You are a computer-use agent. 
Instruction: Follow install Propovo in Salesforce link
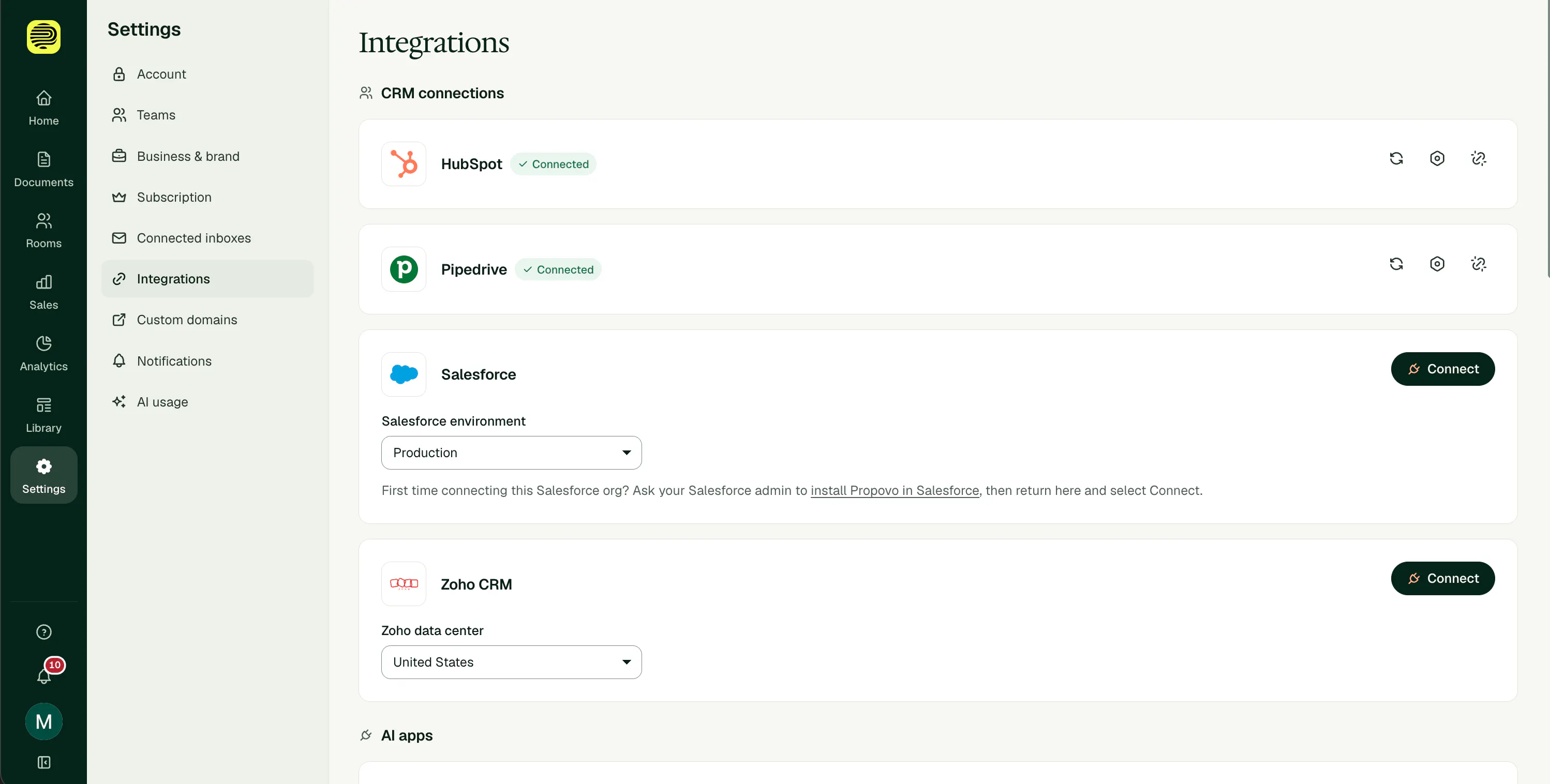click(x=894, y=490)
